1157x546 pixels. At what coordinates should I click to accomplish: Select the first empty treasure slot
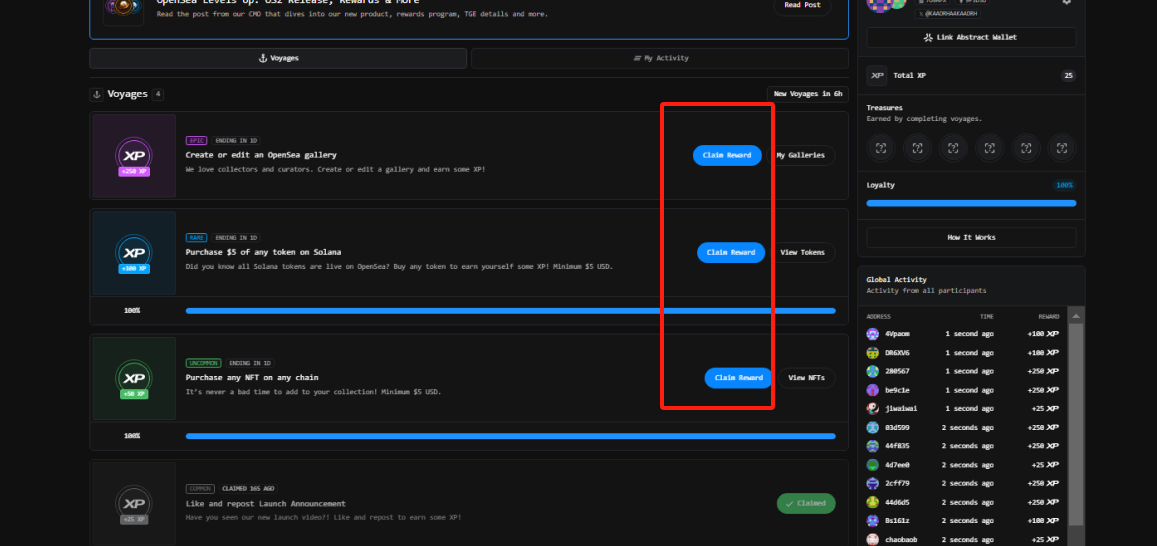(881, 148)
